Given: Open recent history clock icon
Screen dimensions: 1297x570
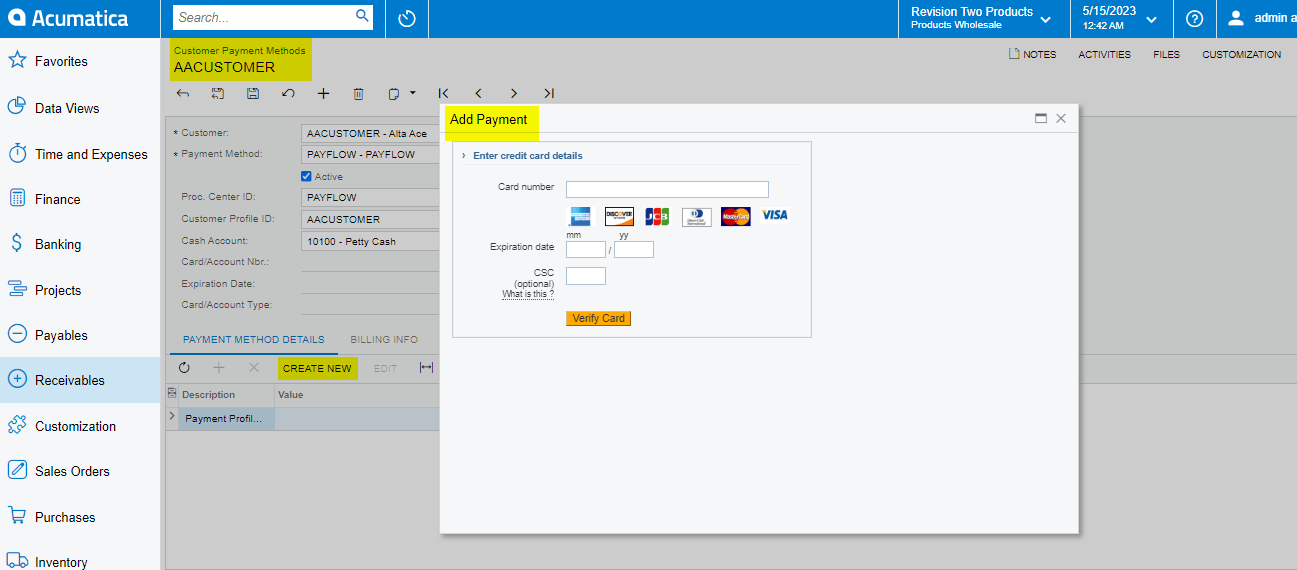Looking at the screenshot, I should [x=406, y=18].
